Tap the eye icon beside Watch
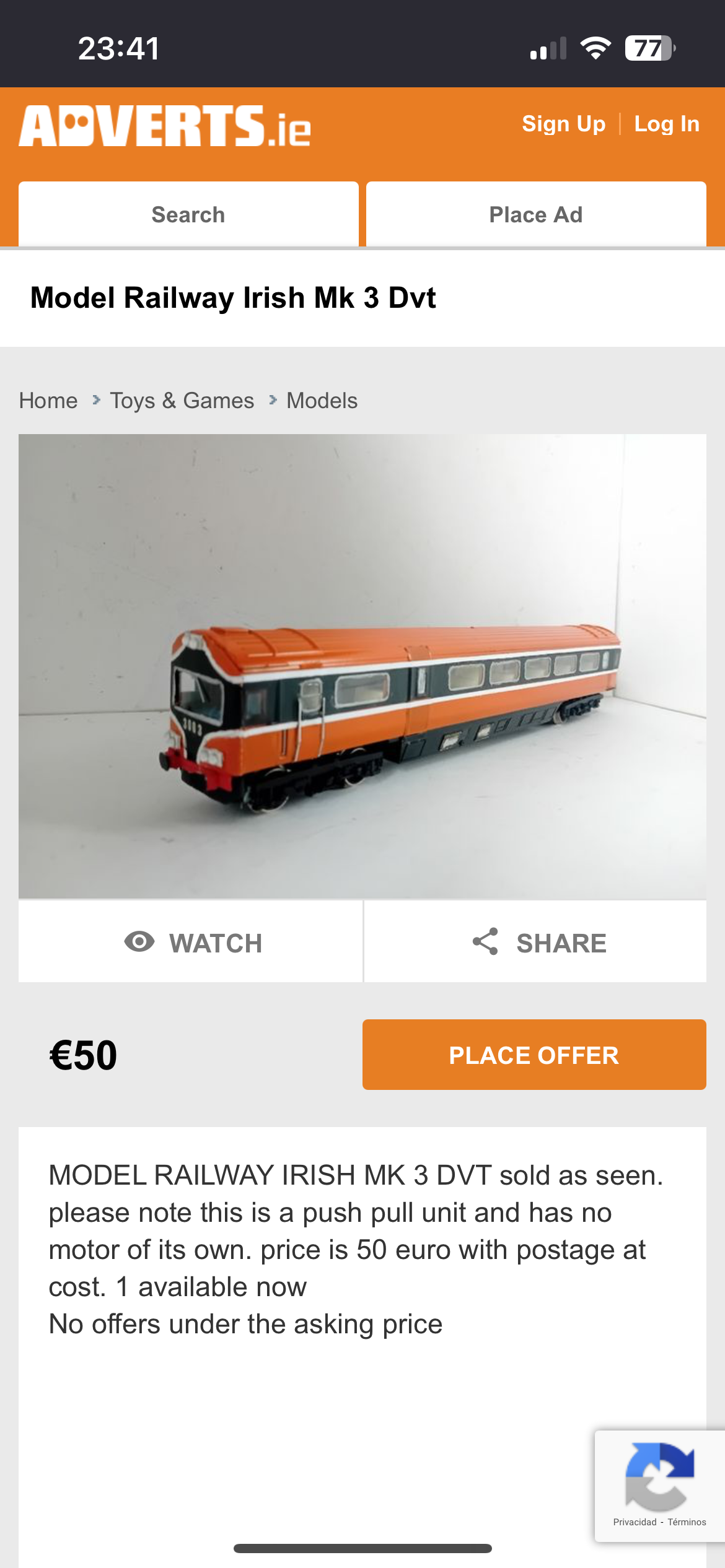 click(139, 941)
